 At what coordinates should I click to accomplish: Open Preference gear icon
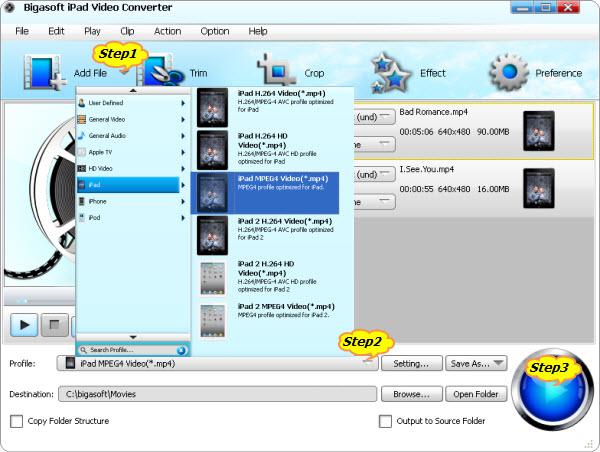tap(508, 72)
